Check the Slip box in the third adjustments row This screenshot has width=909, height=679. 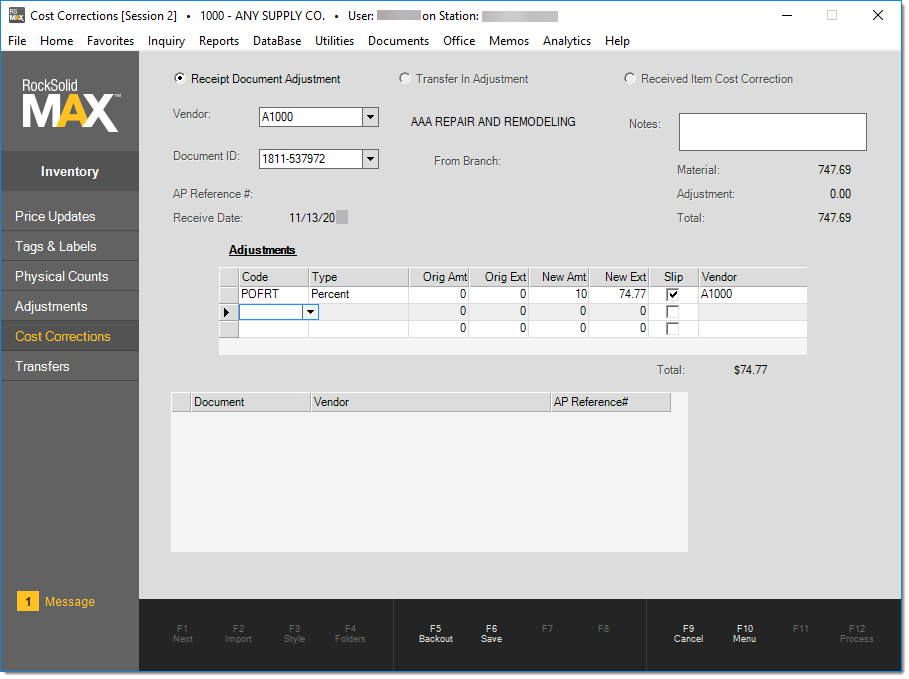coord(672,329)
